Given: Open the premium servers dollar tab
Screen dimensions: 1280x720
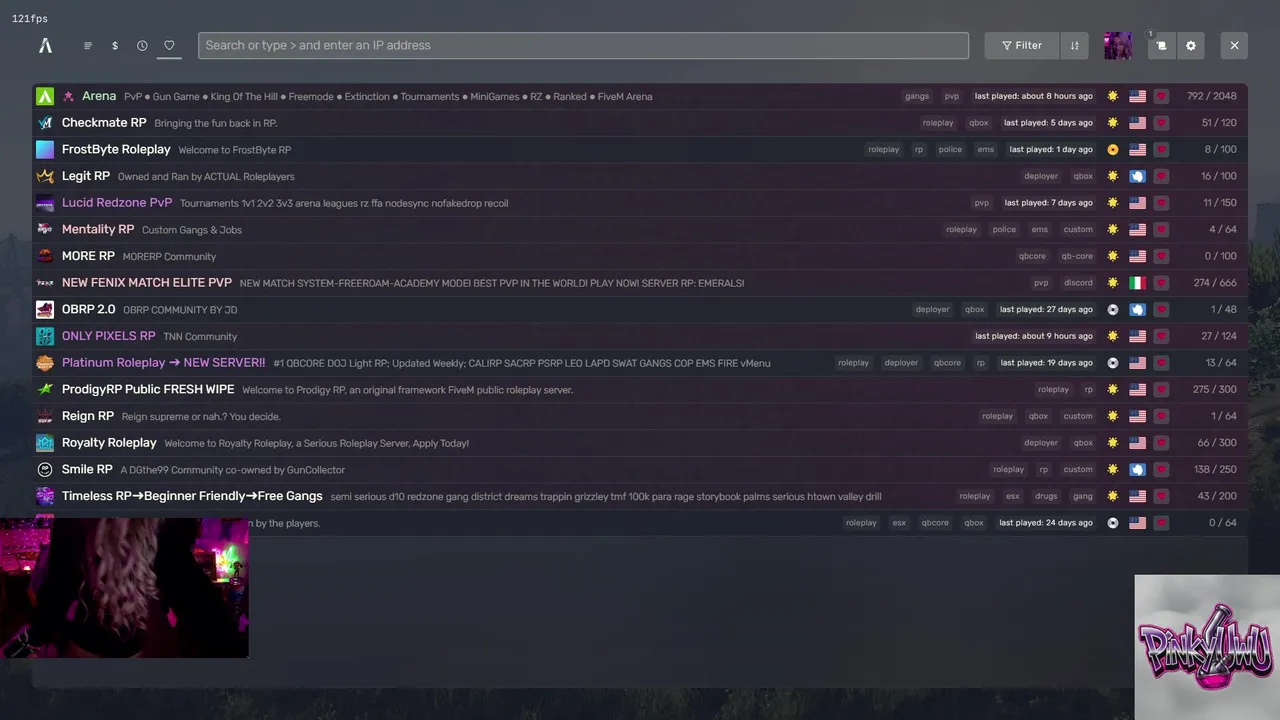Looking at the screenshot, I should coord(115,45).
